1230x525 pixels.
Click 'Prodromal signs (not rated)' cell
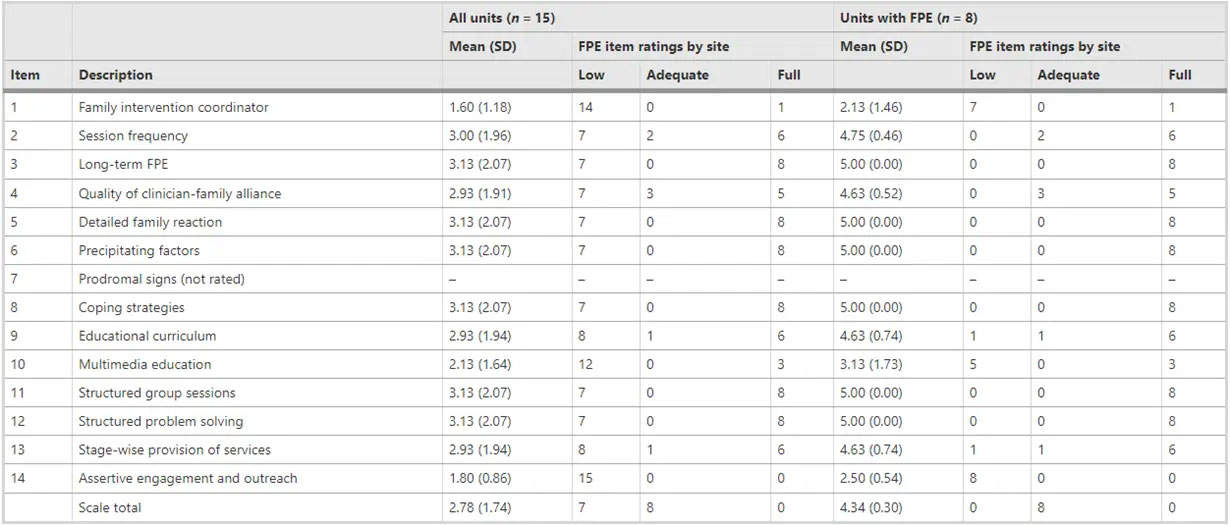click(162, 279)
